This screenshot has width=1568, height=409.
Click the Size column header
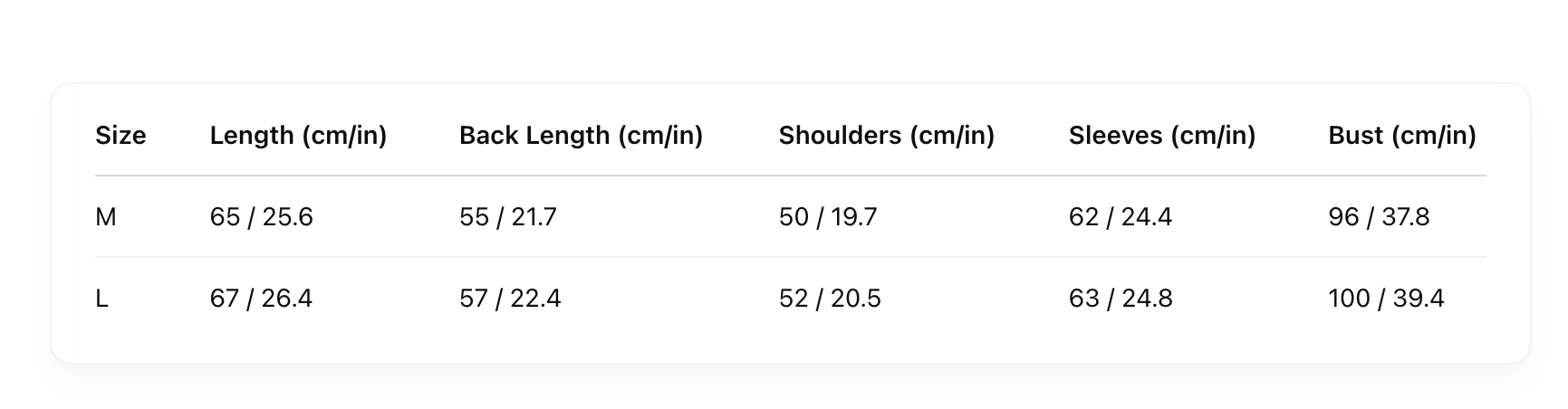point(120,136)
